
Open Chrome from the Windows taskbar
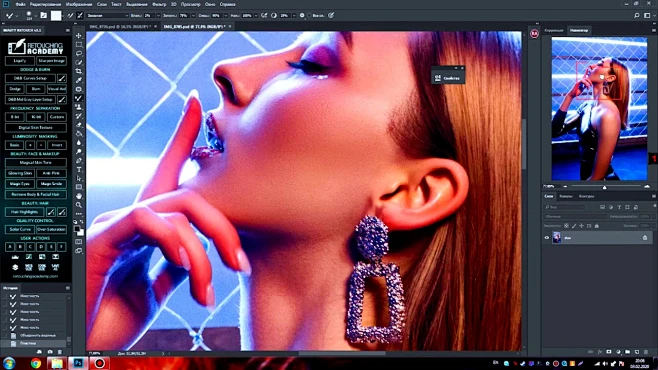point(36,363)
